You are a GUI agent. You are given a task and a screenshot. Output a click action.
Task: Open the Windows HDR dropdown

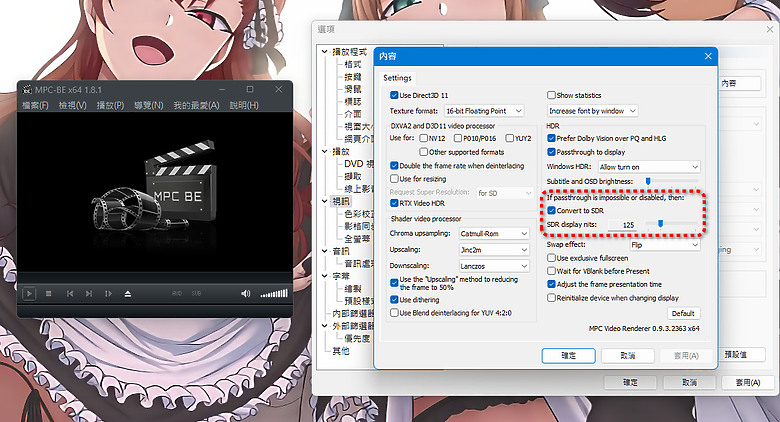[649, 167]
